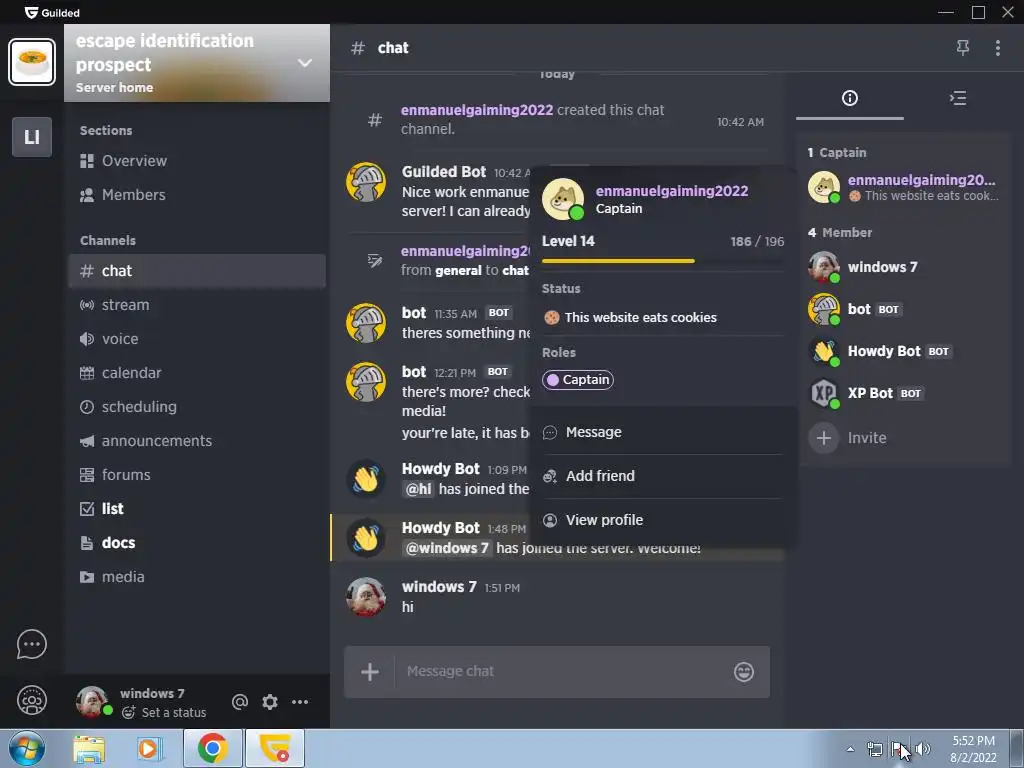This screenshot has height=768, width=1024.
Task: Switch to the thread list tab icon
Action: [x=958, y=98]
